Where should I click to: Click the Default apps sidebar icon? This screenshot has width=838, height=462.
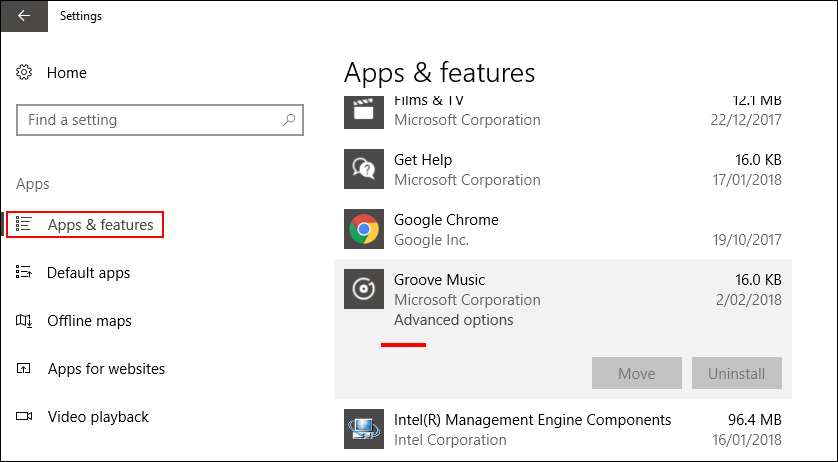(24, 273)
